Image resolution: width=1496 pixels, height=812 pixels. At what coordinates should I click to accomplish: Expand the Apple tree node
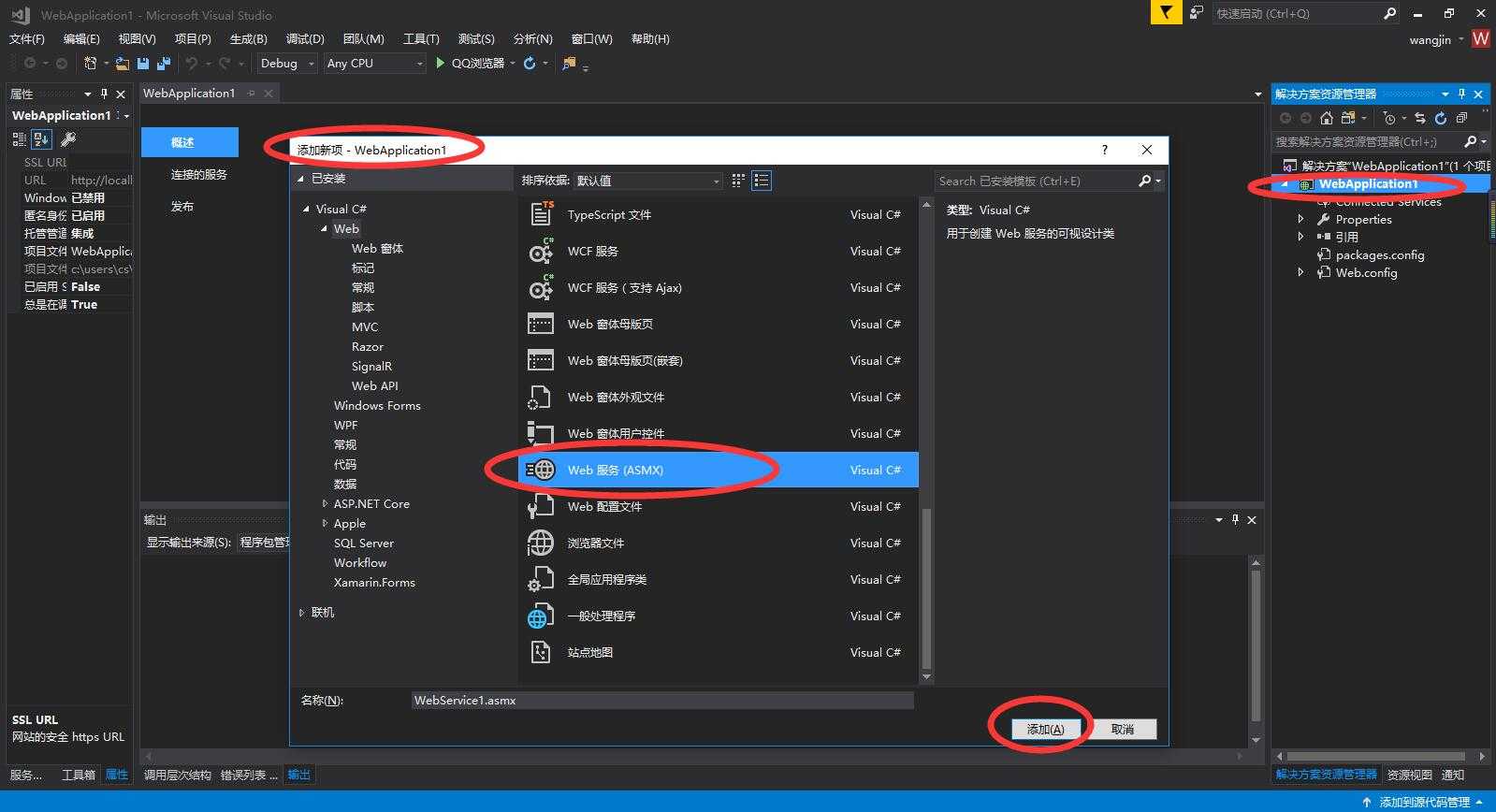coord(325,523)
